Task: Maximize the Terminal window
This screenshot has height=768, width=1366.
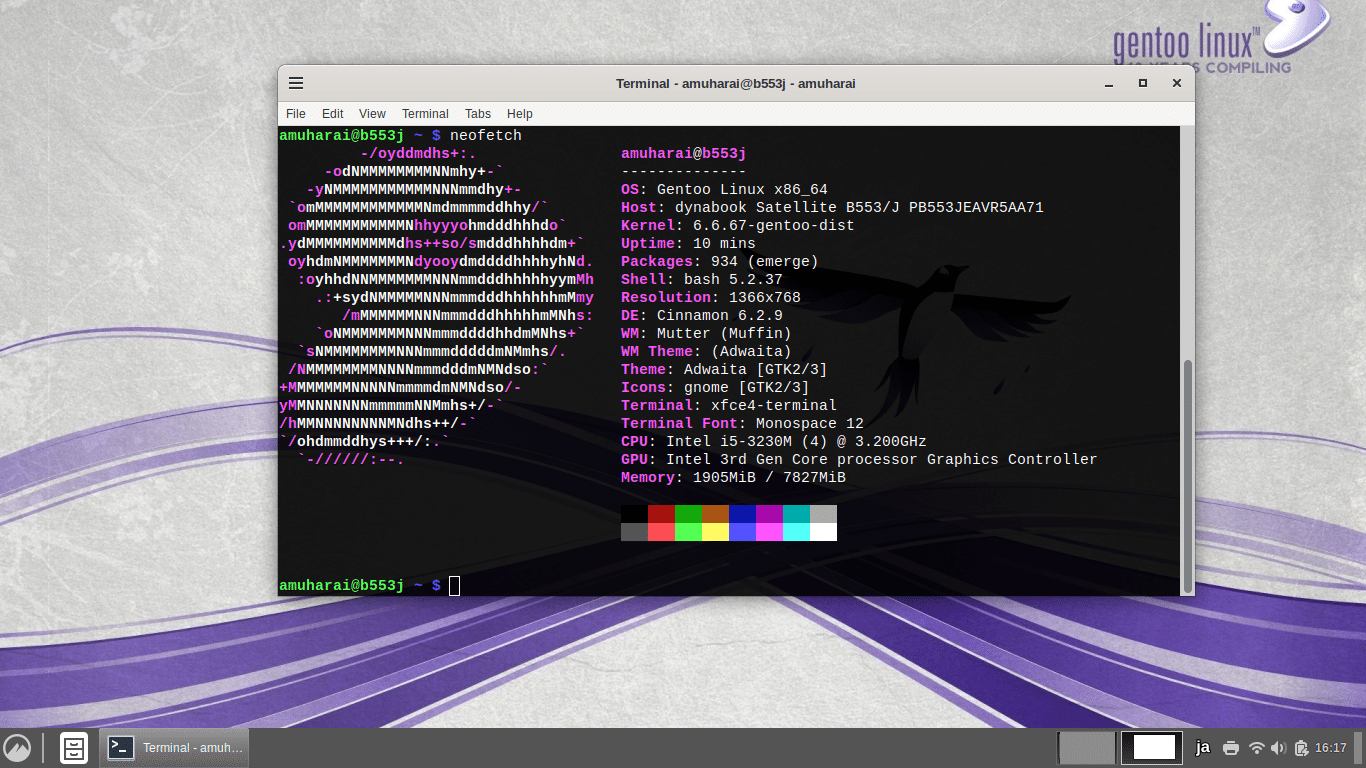Action: [1143, 83]
